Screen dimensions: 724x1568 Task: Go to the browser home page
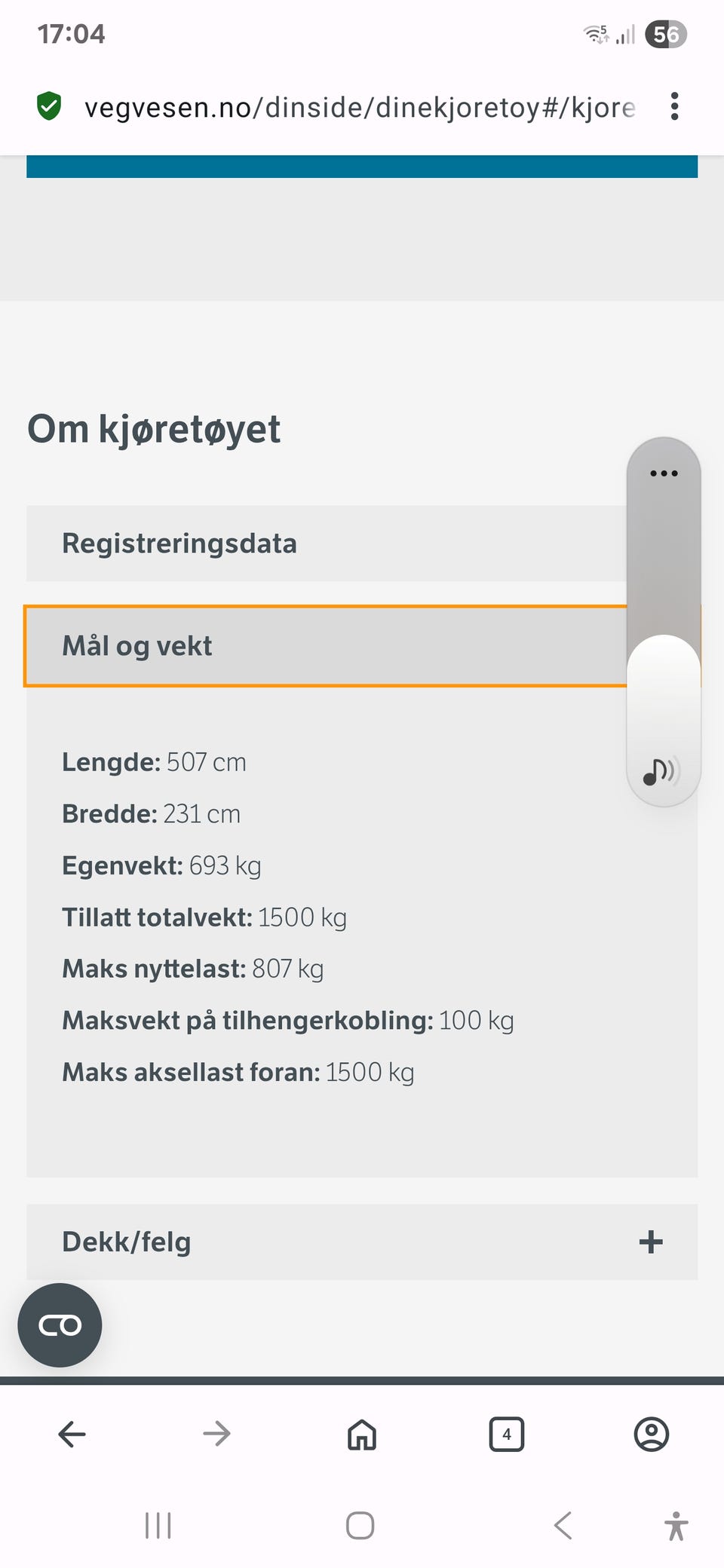tap(362, 1434)
